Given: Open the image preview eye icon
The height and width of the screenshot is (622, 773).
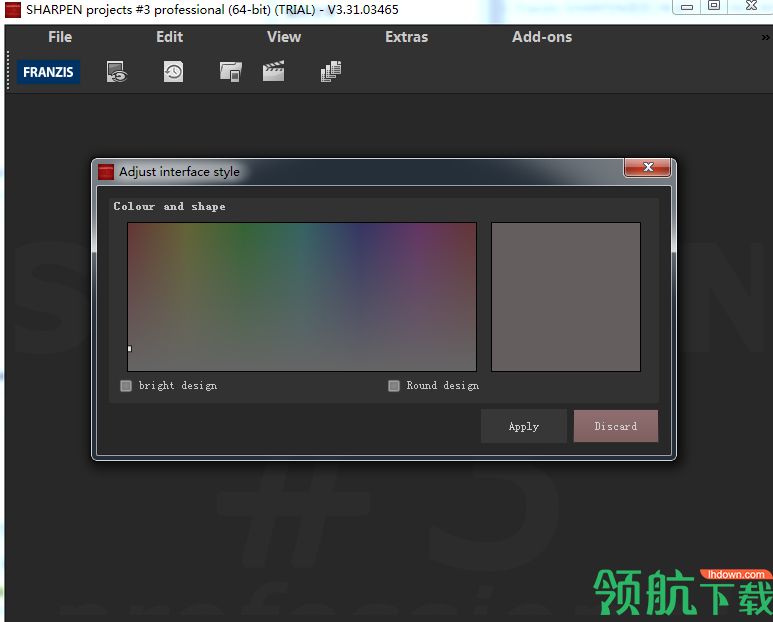Looking at the screenshot, I should pos(117,72).
